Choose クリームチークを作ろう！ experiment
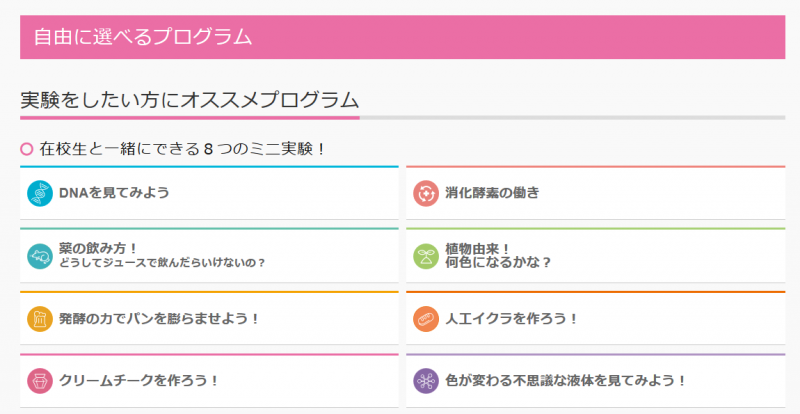Screen dimensions: 800x414 pyautogui.click(x=139, y=381)
